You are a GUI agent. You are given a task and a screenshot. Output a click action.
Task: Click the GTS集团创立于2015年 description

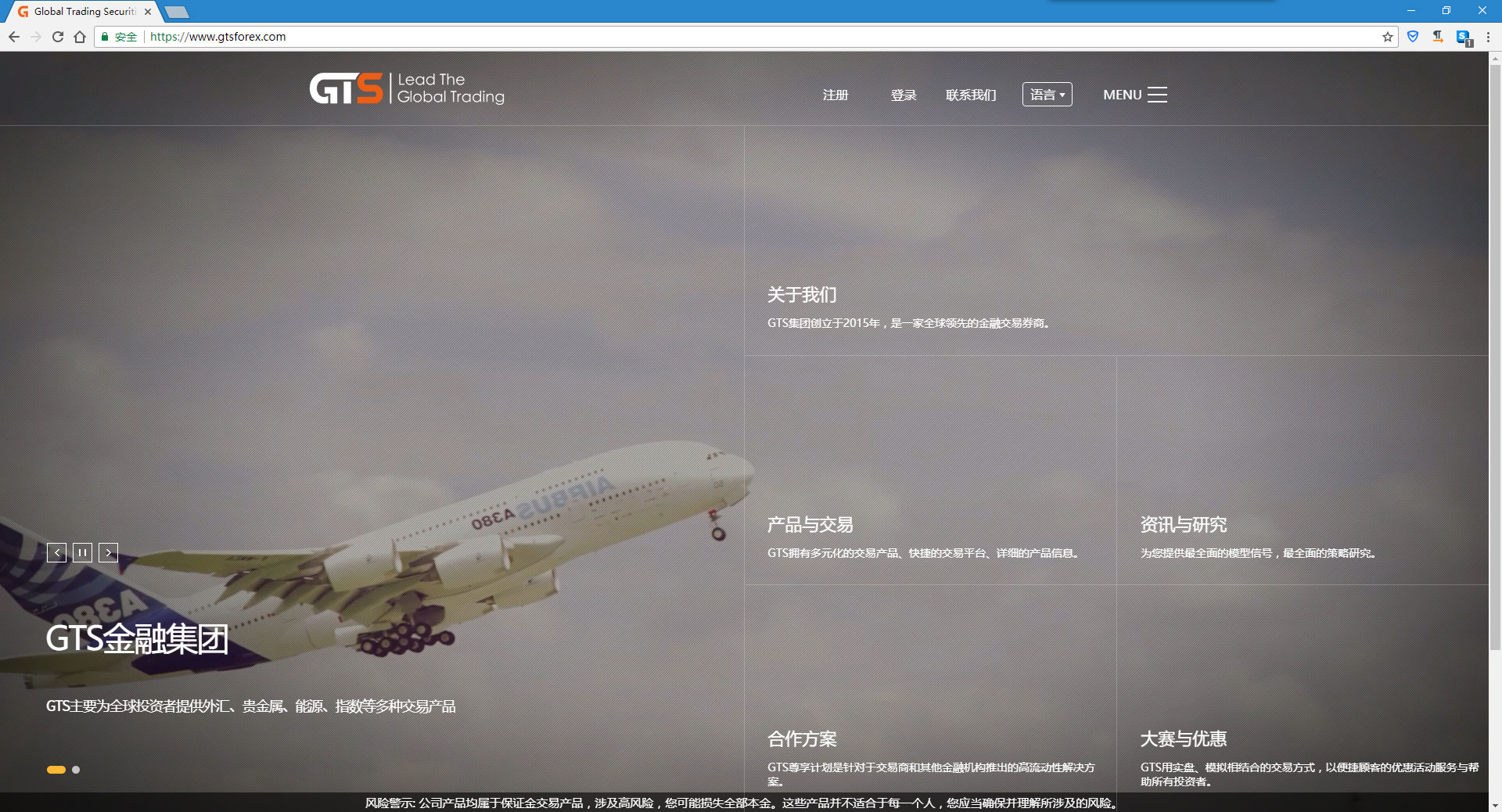[x=908, y=323]
